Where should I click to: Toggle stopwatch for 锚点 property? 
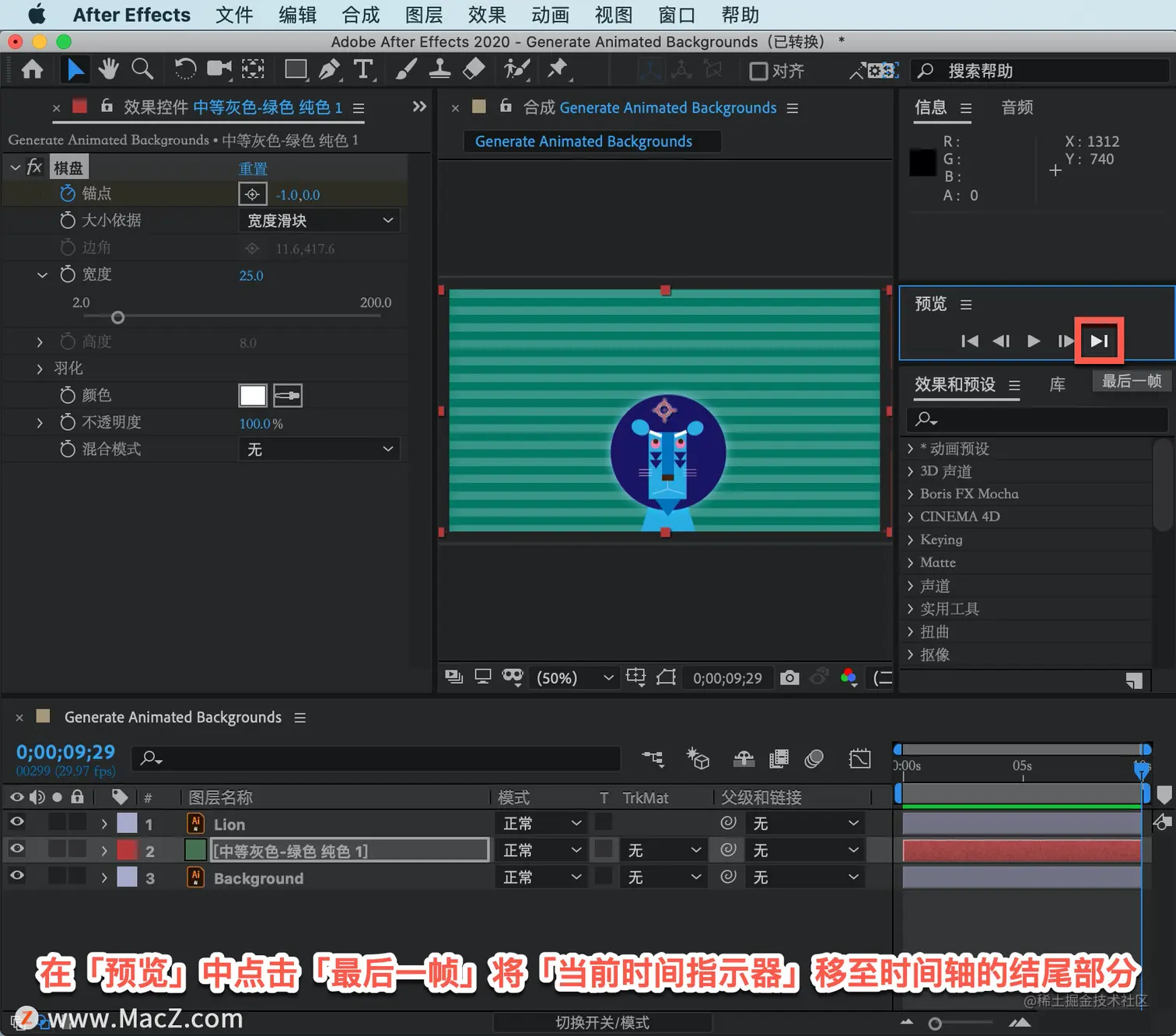coord(68,194)
